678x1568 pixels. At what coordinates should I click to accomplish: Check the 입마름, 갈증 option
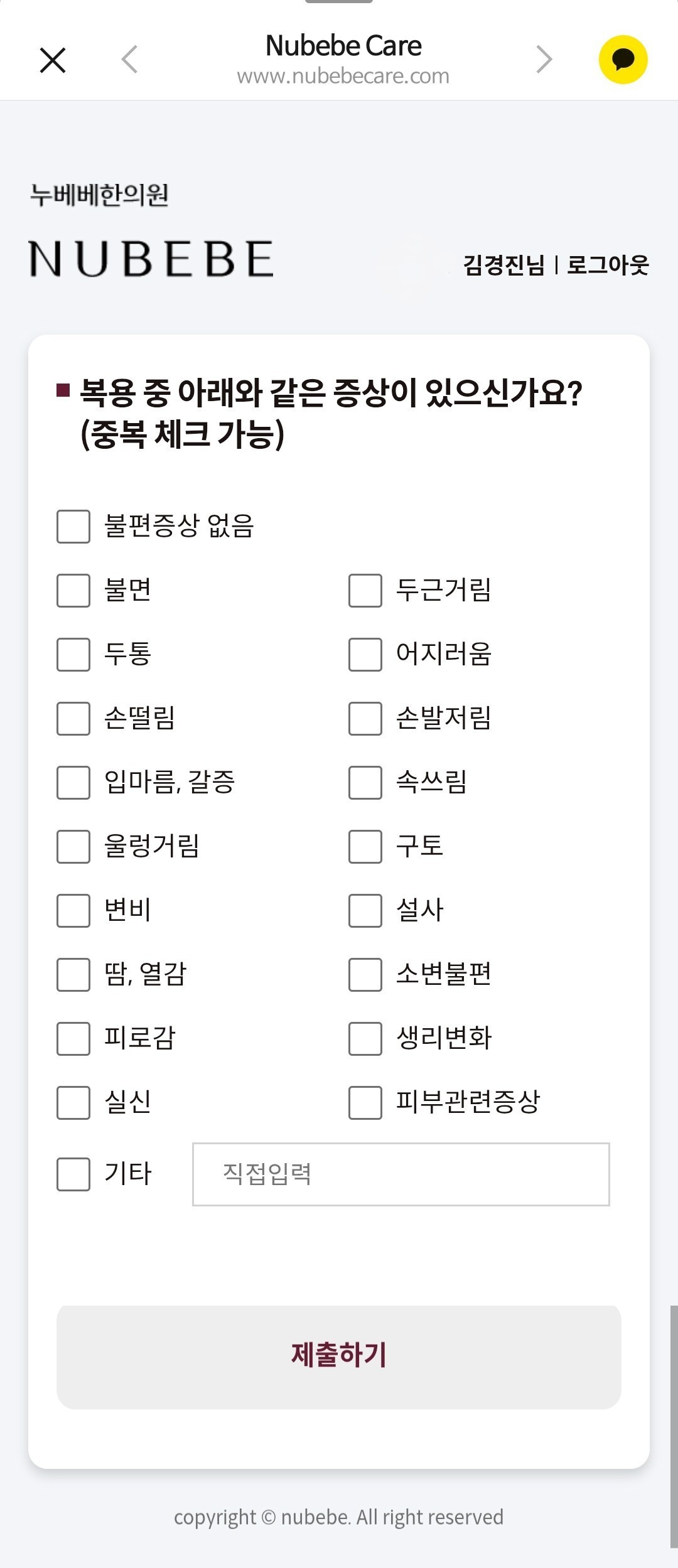tap(73, 783)
